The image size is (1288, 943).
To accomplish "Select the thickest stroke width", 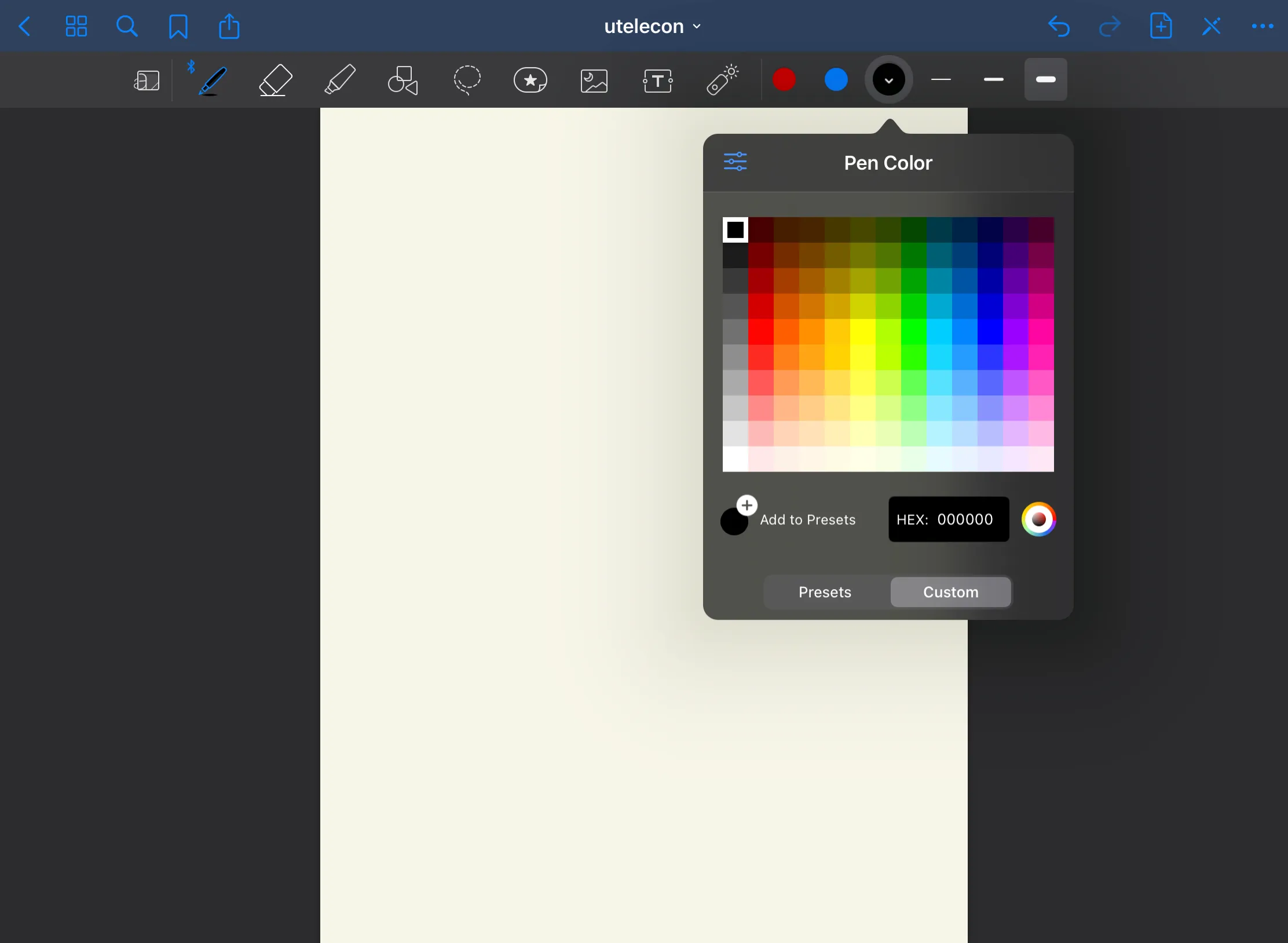I will (x=1045, y=79).
